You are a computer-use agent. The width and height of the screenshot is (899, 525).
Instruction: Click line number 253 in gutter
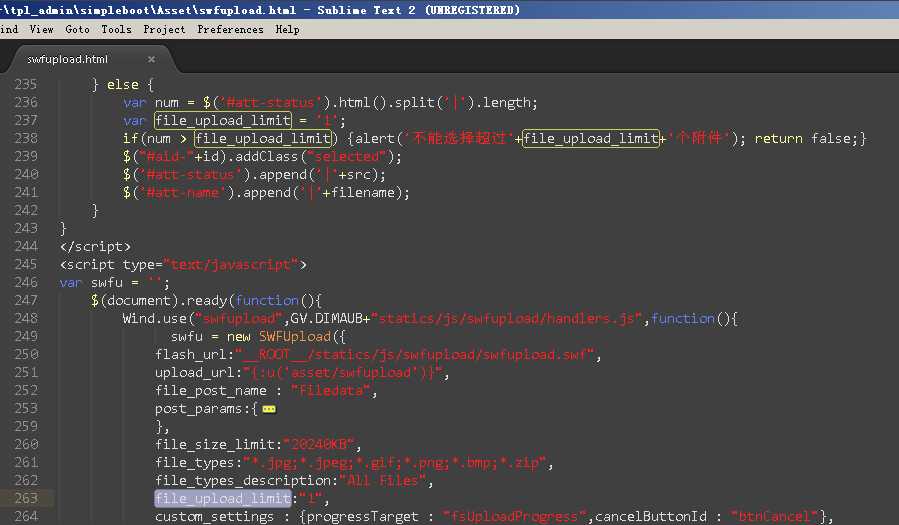(x=26, y=409)
